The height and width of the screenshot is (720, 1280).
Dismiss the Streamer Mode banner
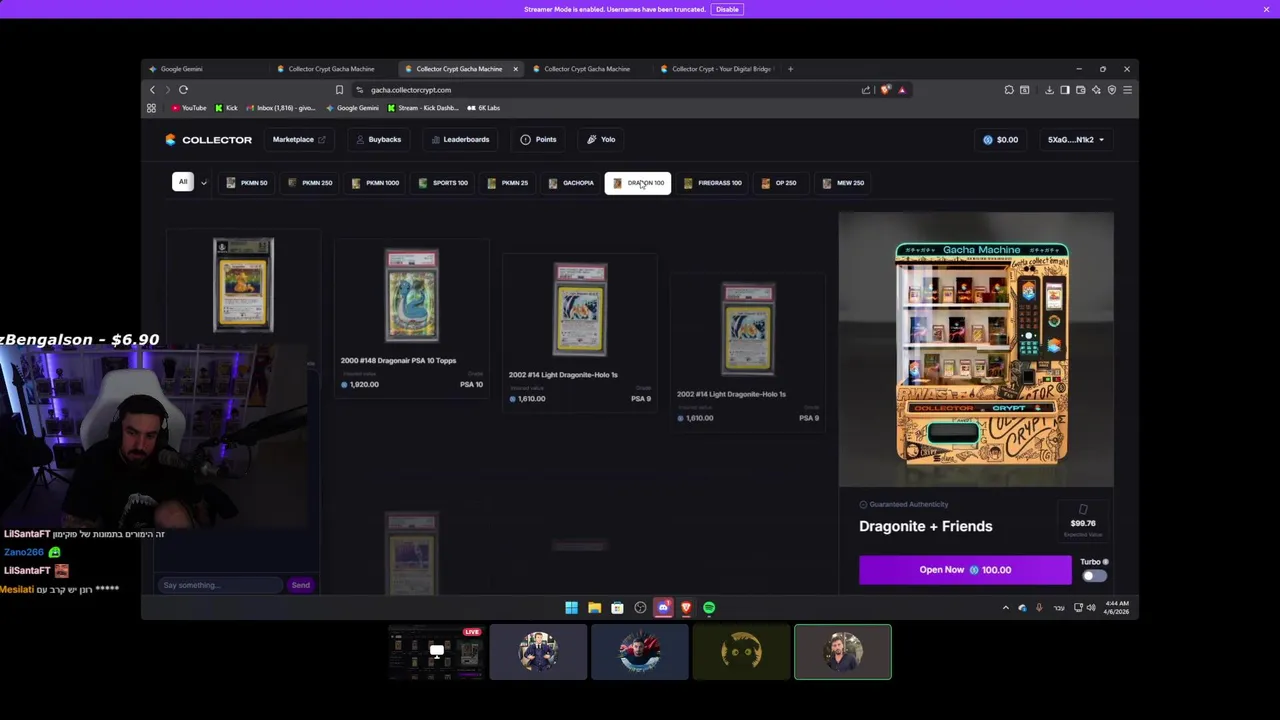(1265, 9)
